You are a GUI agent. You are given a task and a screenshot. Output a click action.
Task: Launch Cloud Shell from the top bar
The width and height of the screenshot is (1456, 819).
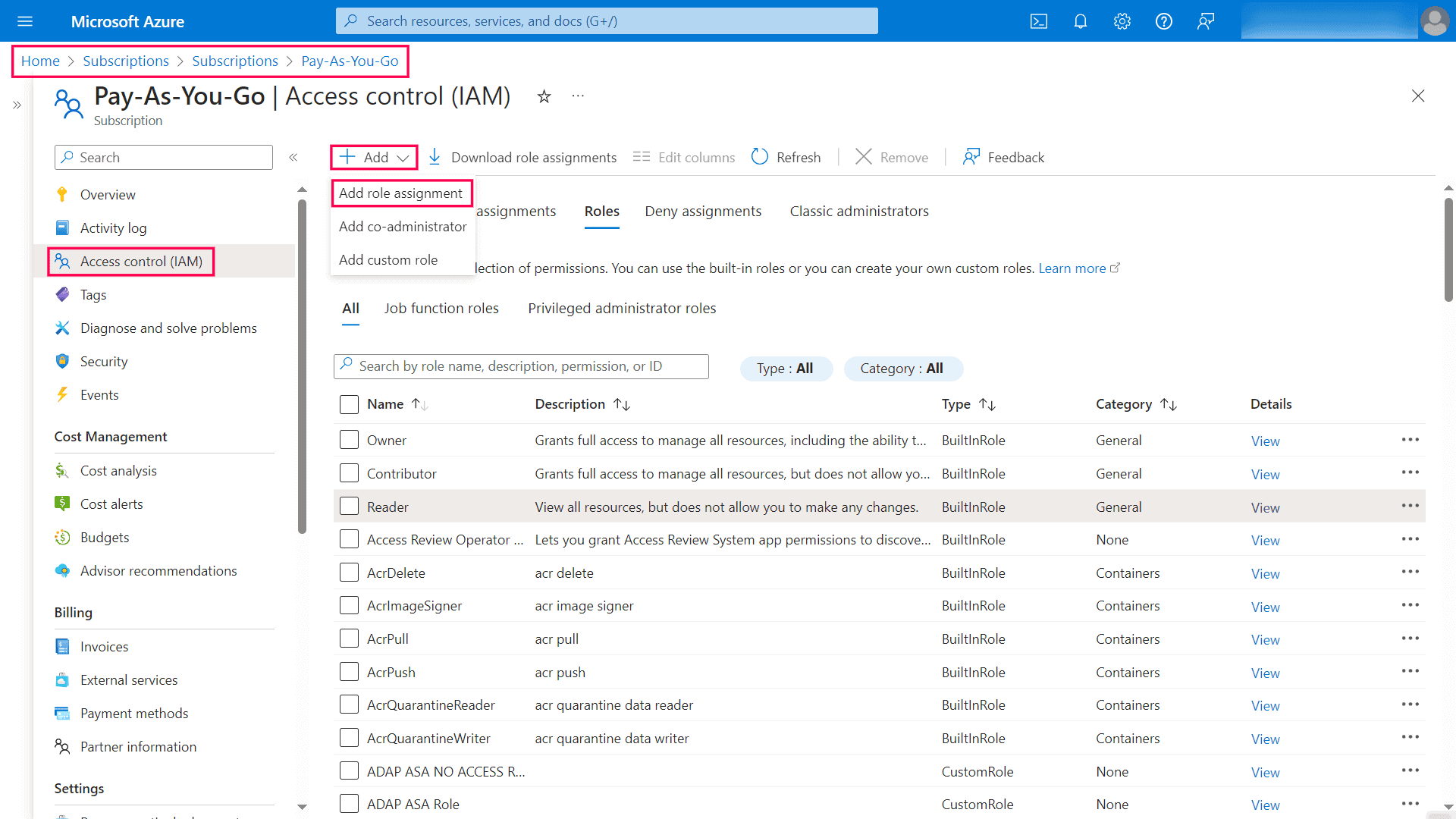(1038, 20)
